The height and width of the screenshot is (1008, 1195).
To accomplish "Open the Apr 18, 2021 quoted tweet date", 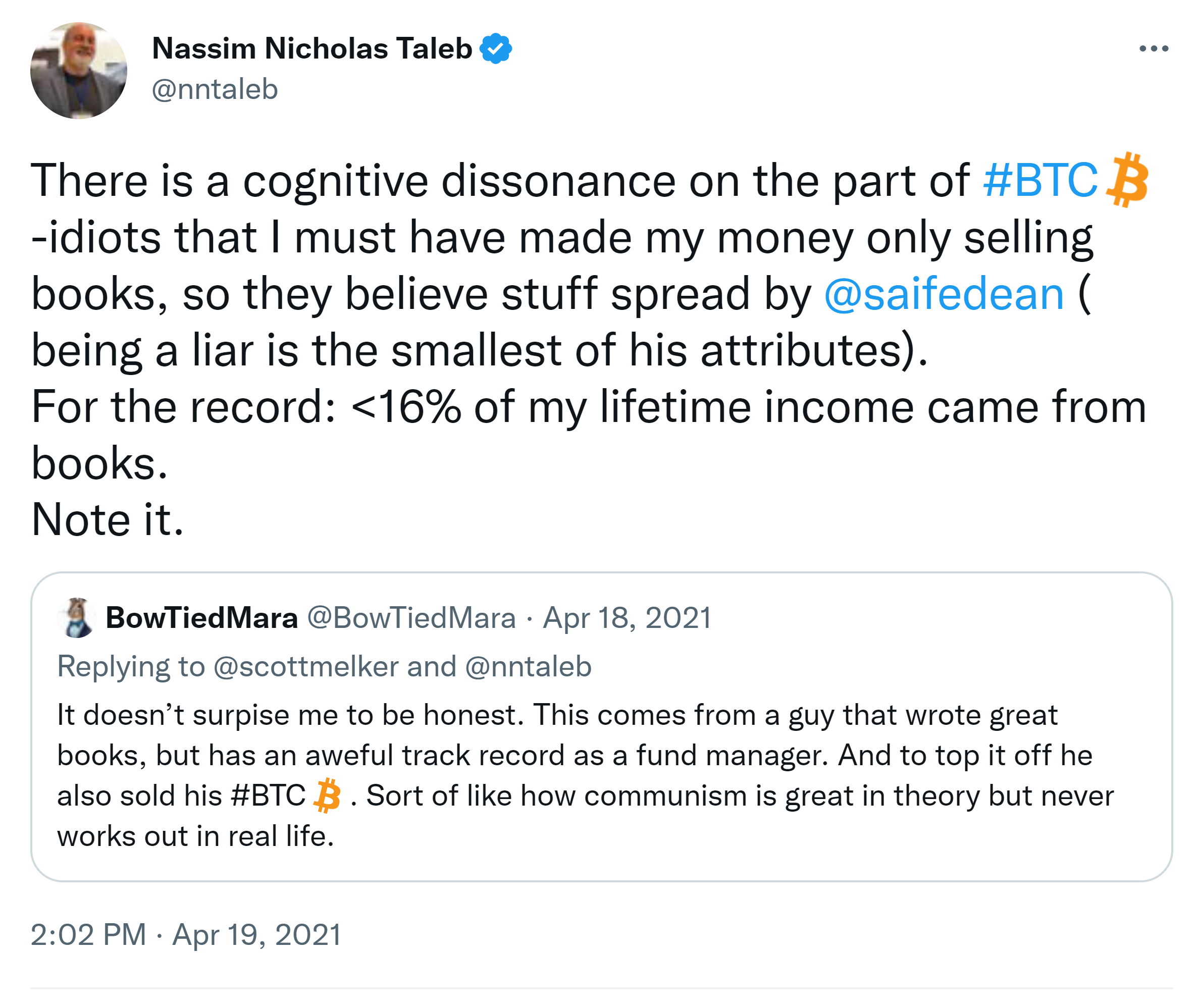I will coord(627,618).
